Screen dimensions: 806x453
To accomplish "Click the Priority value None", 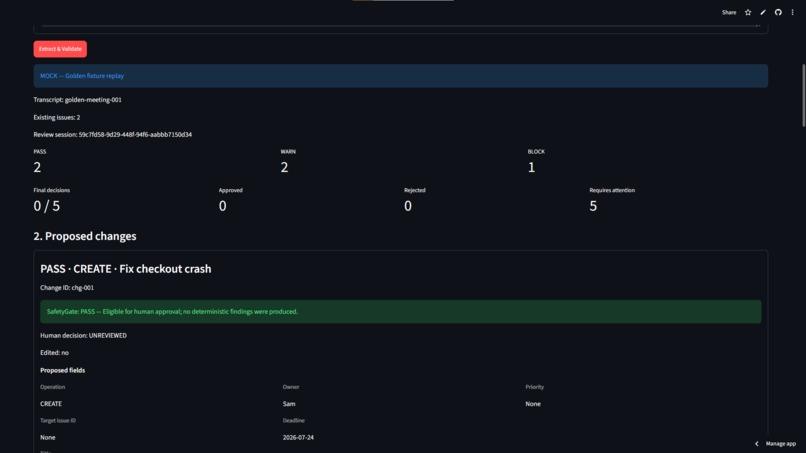I will pos(533,404).
